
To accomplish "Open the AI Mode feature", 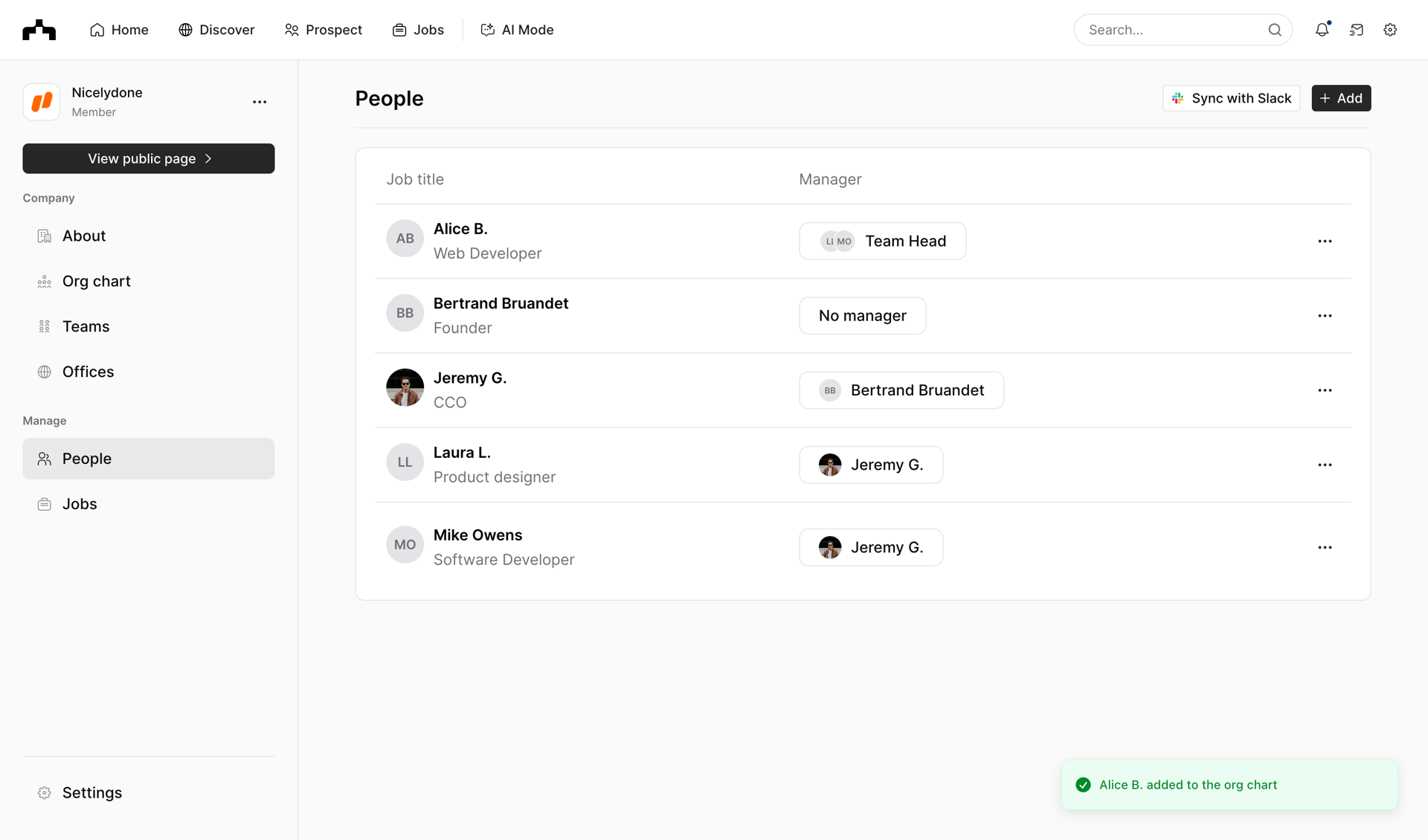I will coord(517,30).
